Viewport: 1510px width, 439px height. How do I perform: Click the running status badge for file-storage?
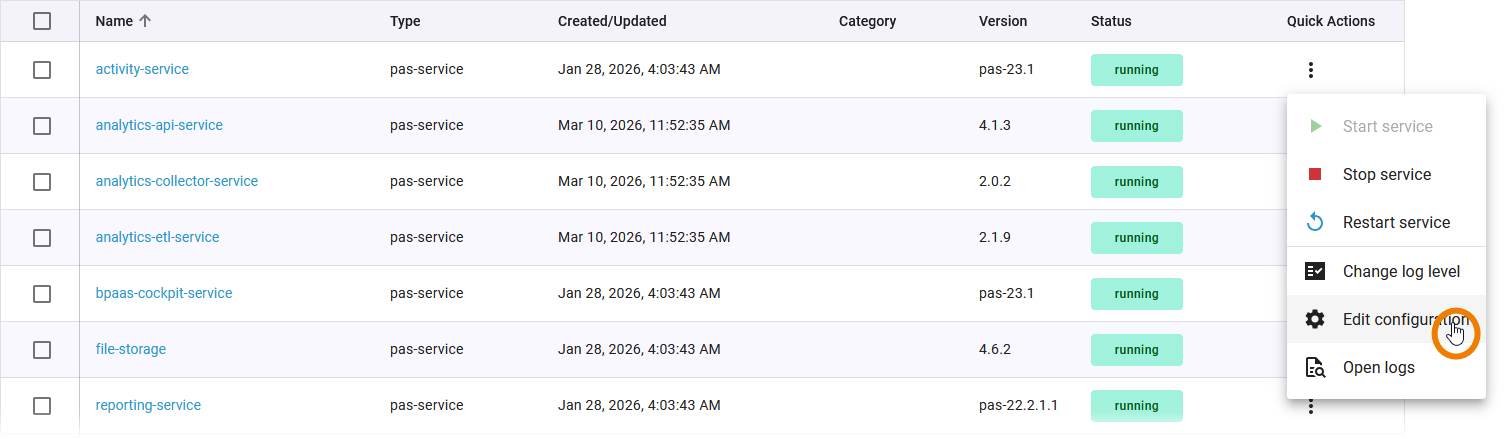(1136, 350)
